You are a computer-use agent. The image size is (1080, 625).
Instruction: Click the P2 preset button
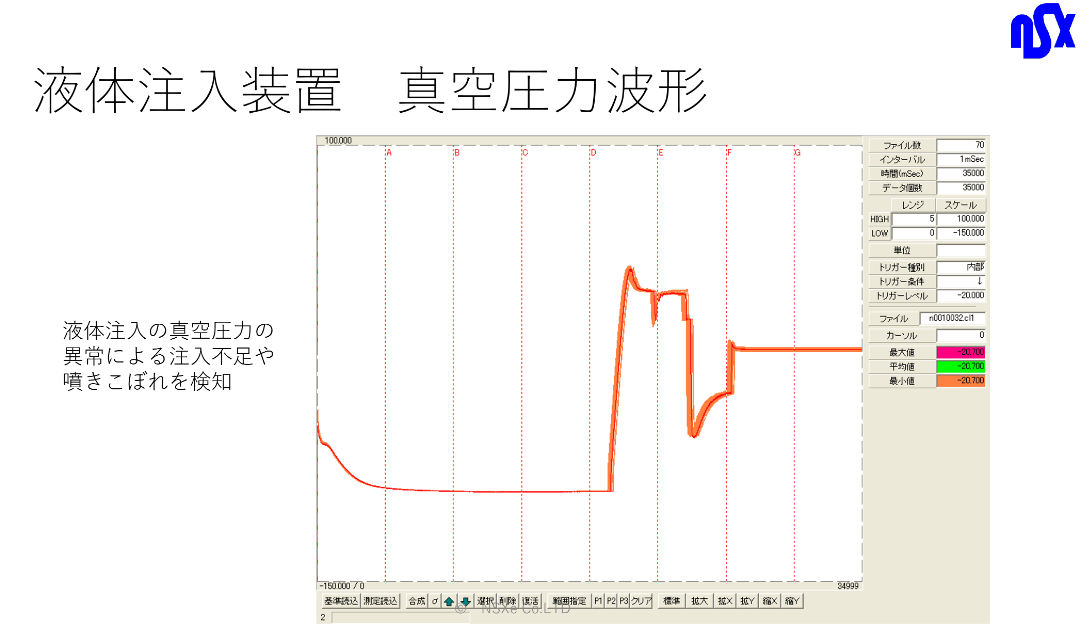pos(611,601)
